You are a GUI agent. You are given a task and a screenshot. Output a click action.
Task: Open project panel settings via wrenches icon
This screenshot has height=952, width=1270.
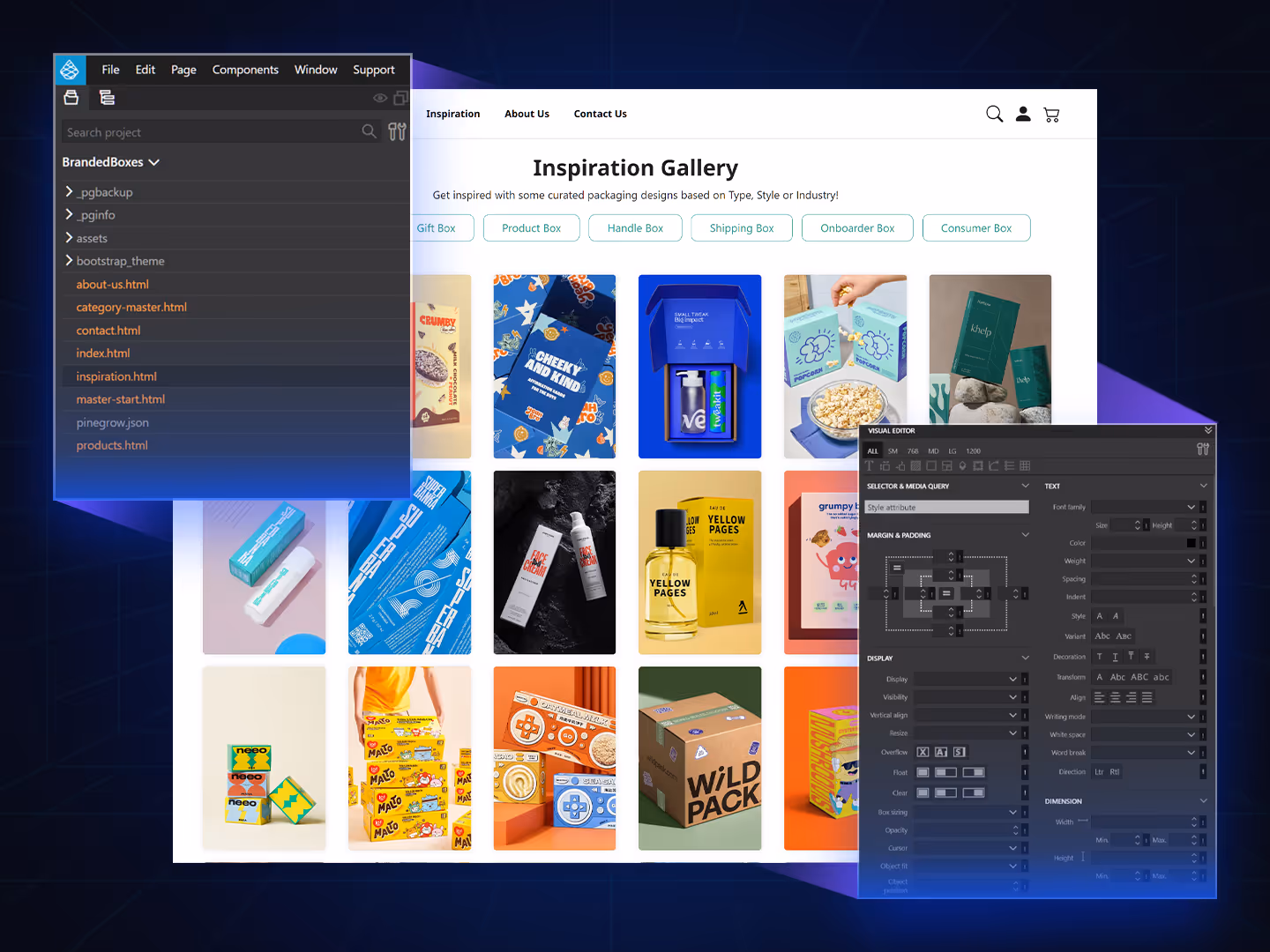pos(397,130)
